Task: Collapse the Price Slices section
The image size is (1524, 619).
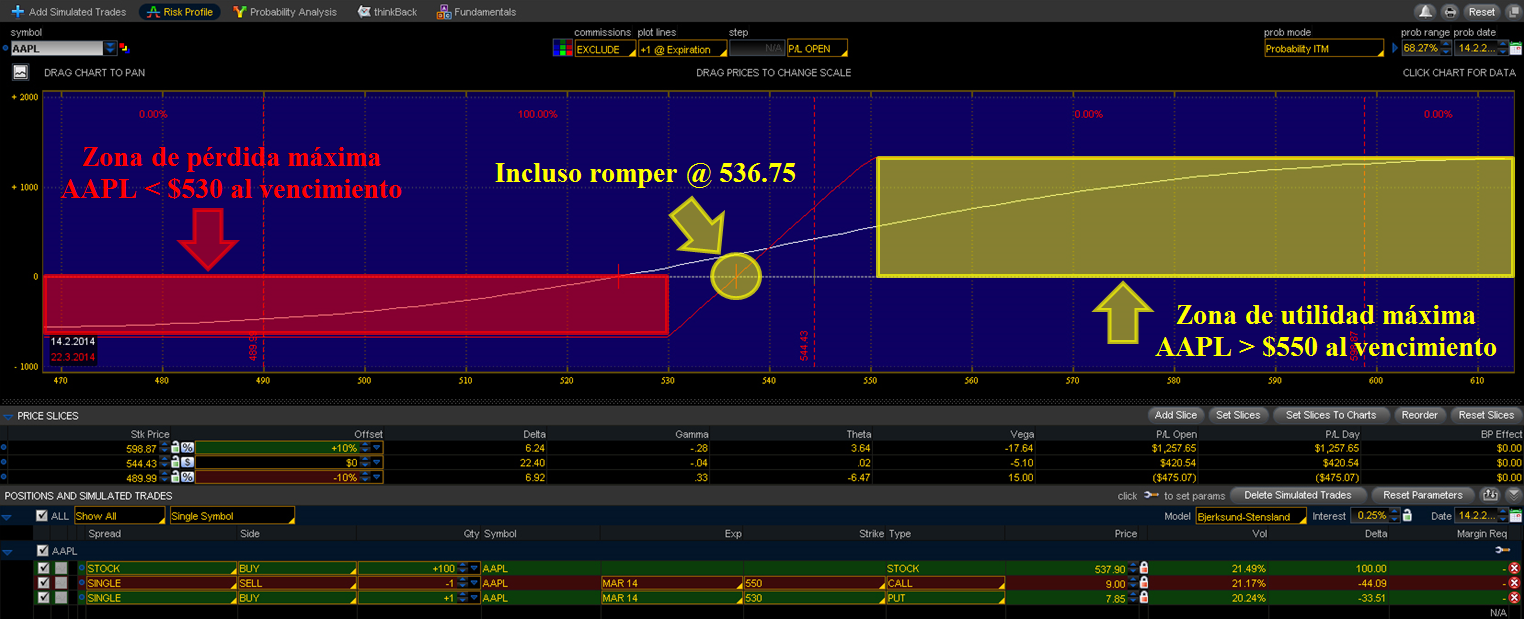Action: click(9, 415)
